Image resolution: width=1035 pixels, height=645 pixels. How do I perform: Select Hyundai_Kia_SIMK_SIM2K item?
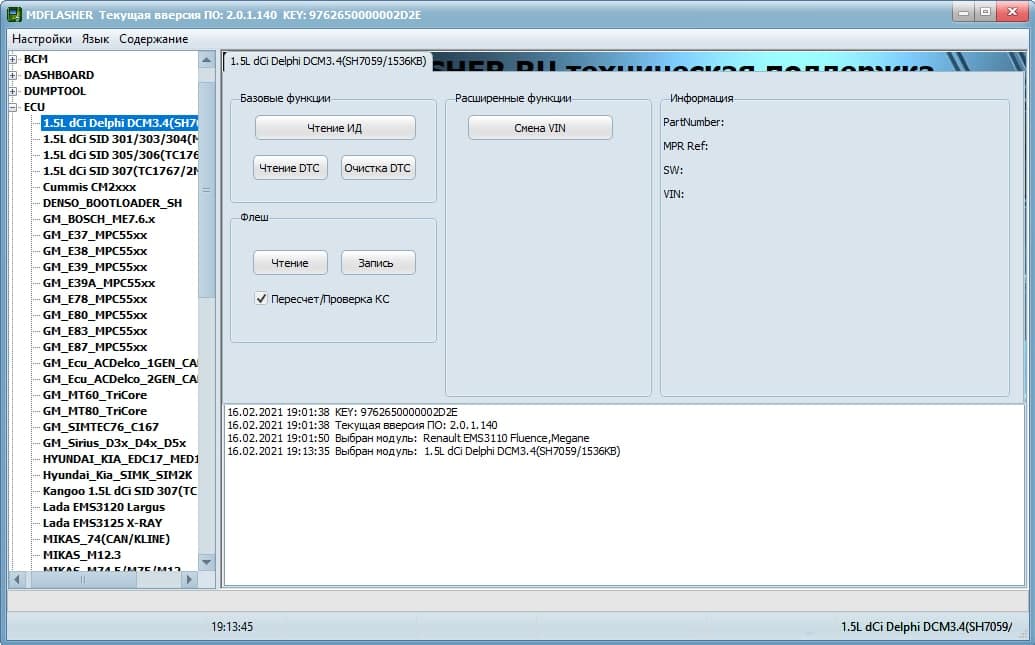[117, 475]
